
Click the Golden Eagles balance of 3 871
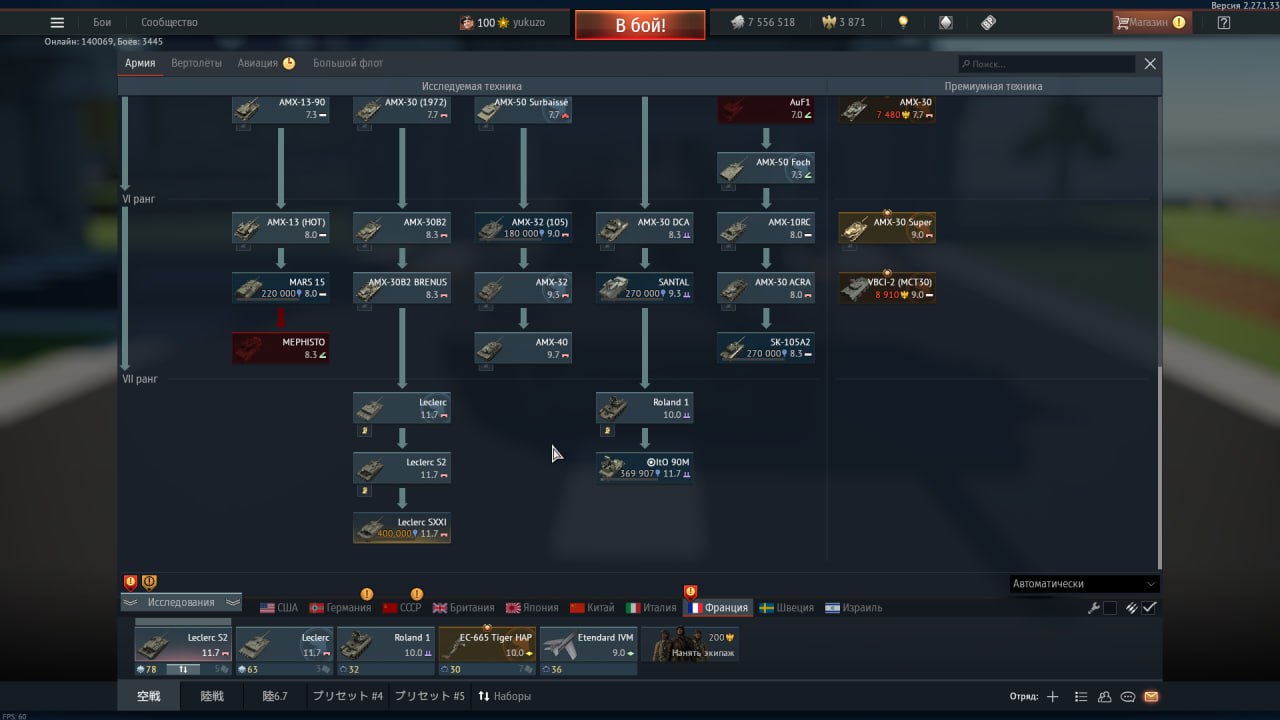coord(844,23)
